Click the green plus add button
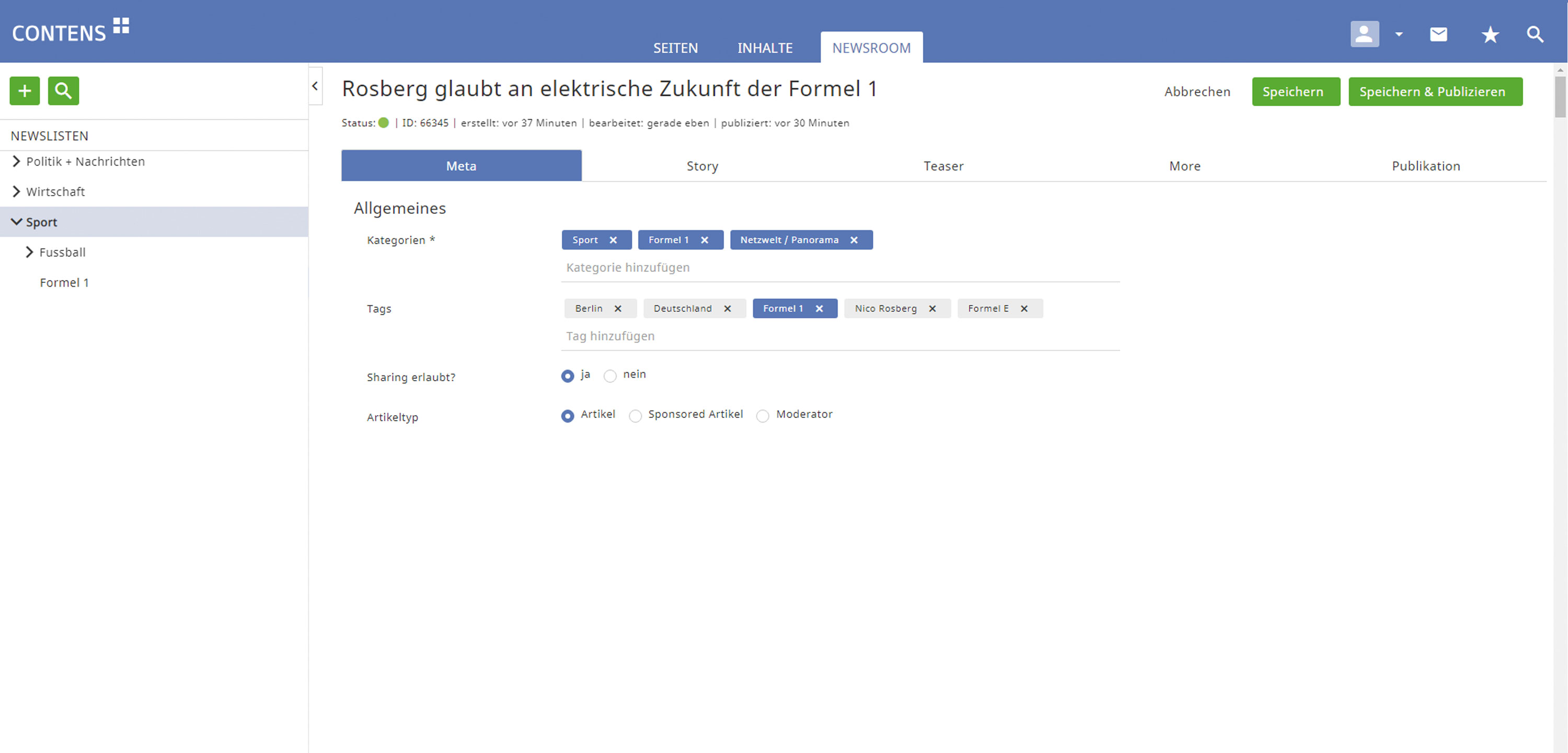This screenshot has height=753, width=1568. pos(25,91)
